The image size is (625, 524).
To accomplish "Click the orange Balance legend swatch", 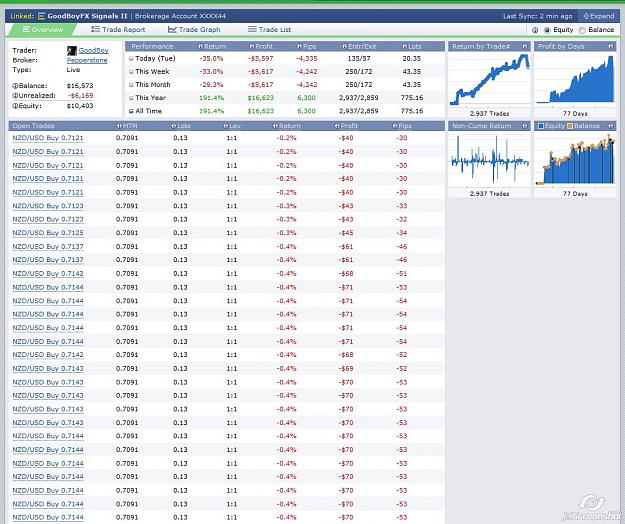I will (x=570, y=126).
